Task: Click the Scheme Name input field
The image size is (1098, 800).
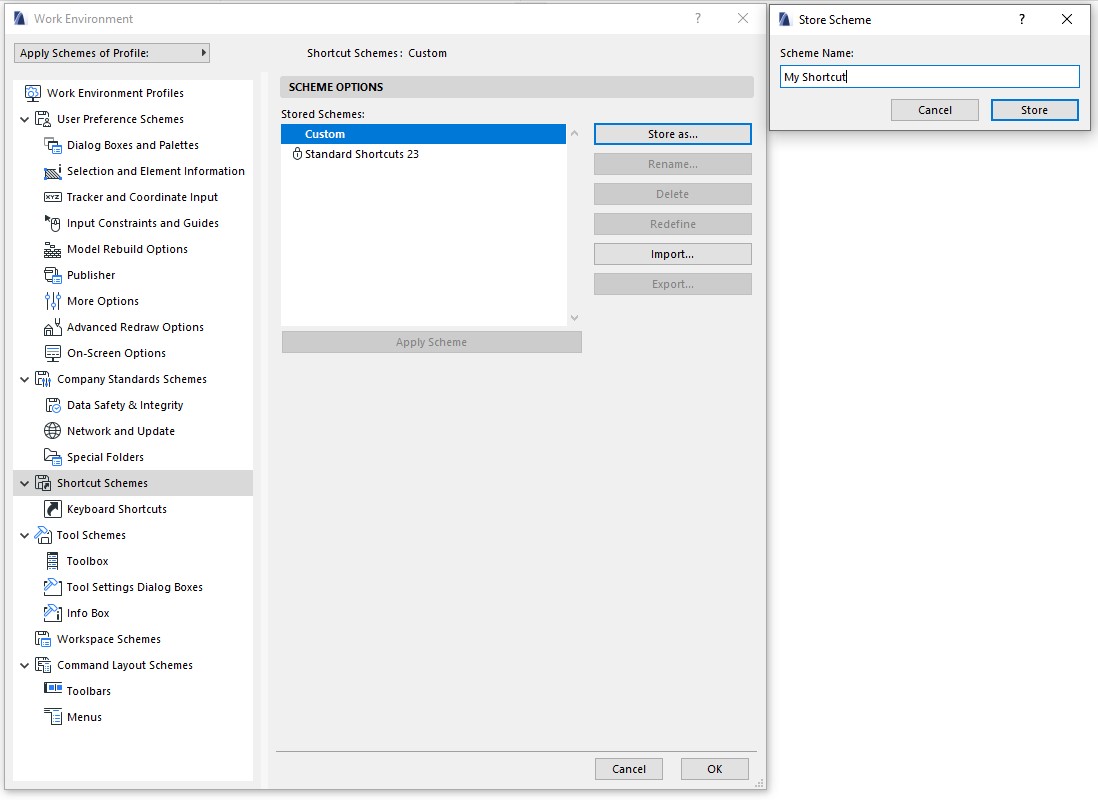Action: coord(929,77)
